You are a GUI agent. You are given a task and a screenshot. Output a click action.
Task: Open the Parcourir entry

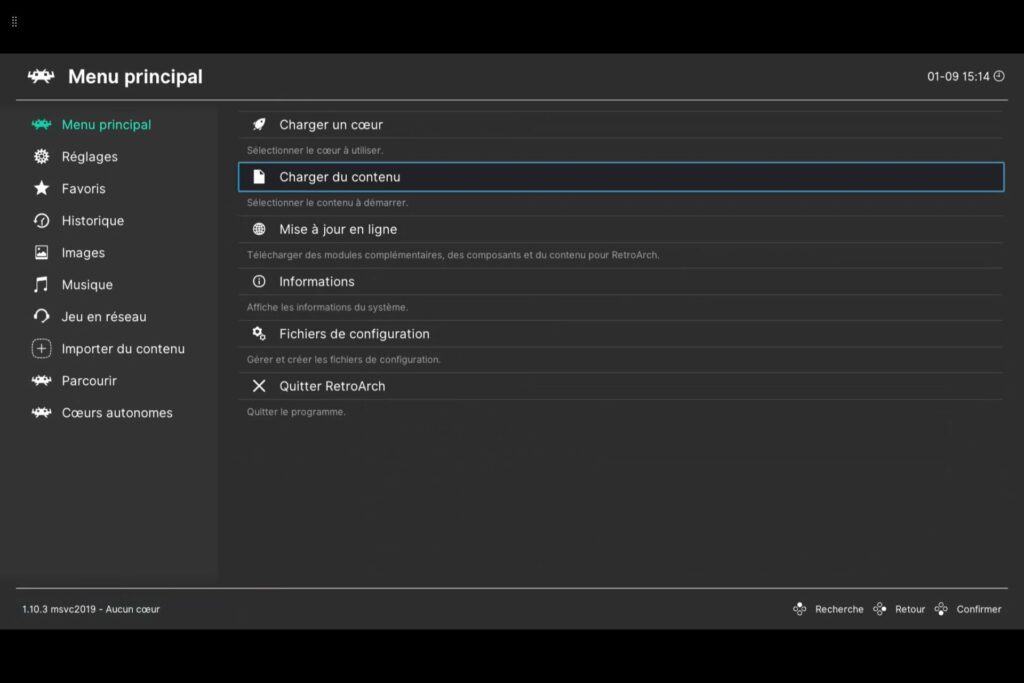[89, 381]
